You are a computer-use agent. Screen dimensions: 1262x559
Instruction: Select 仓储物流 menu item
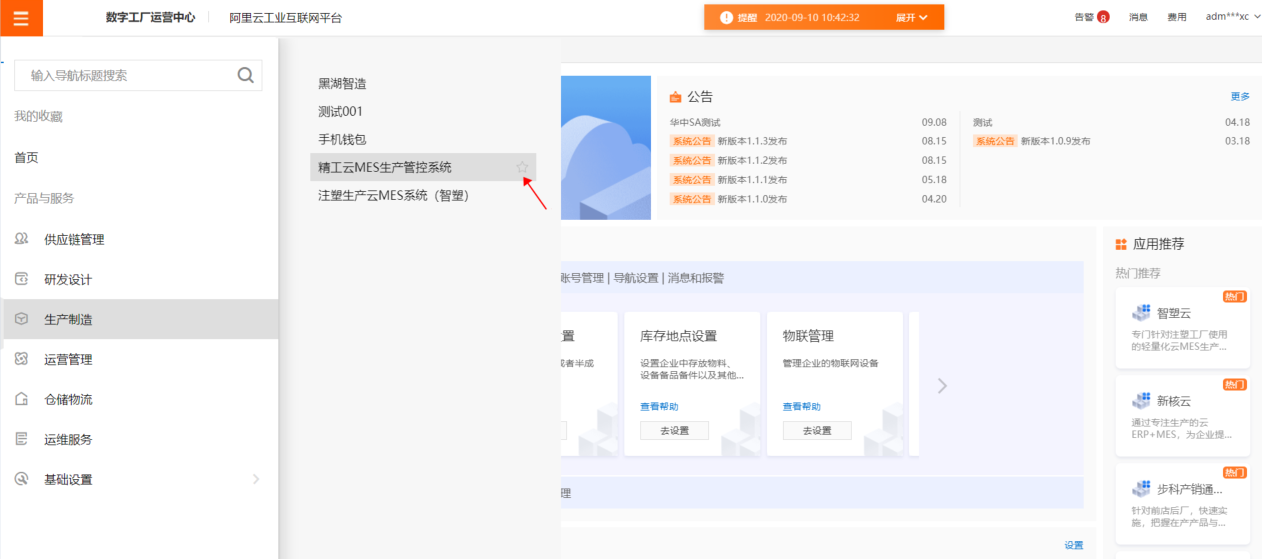139,399
